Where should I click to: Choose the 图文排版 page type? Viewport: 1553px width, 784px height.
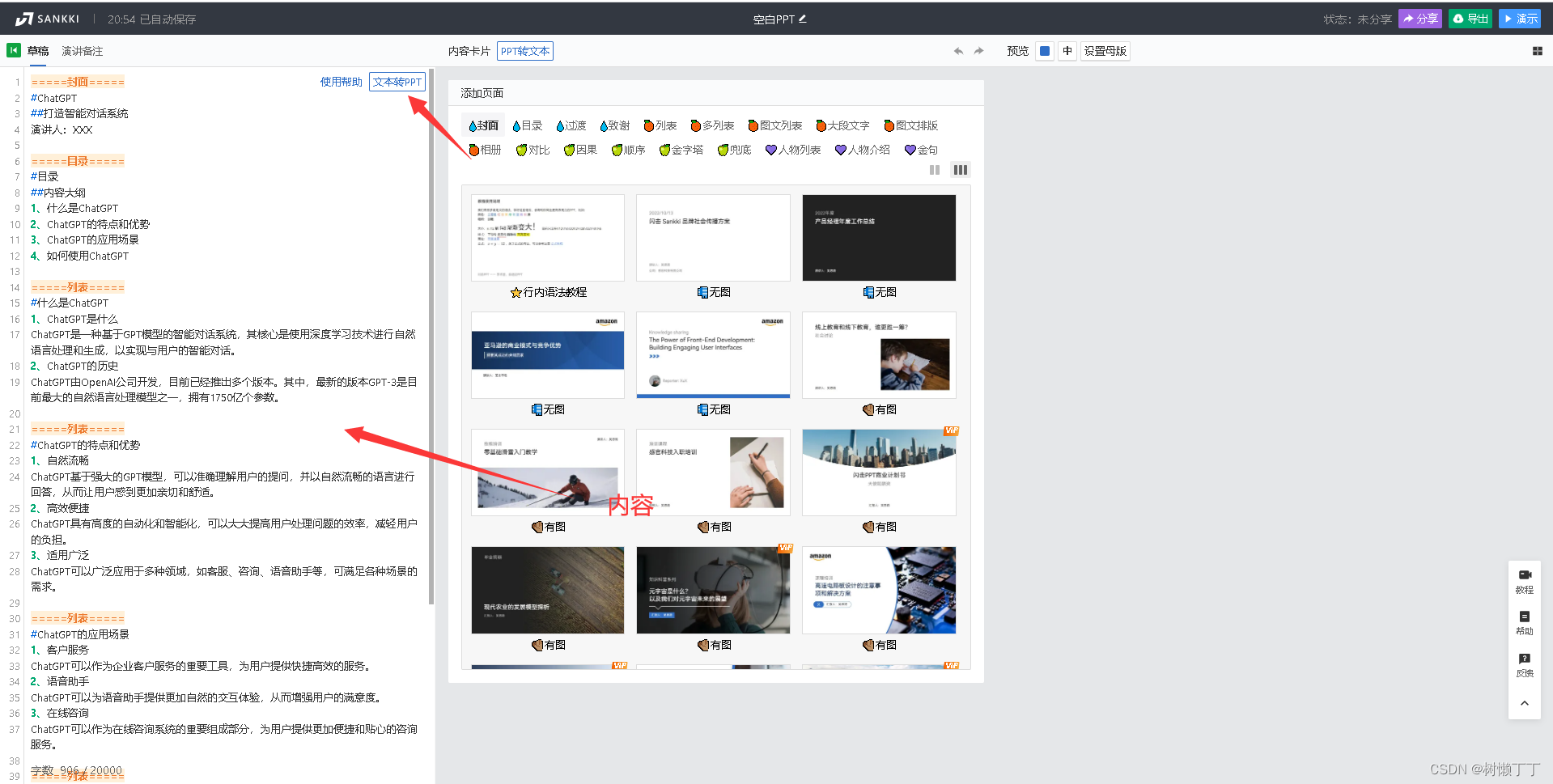click(911, 125)
